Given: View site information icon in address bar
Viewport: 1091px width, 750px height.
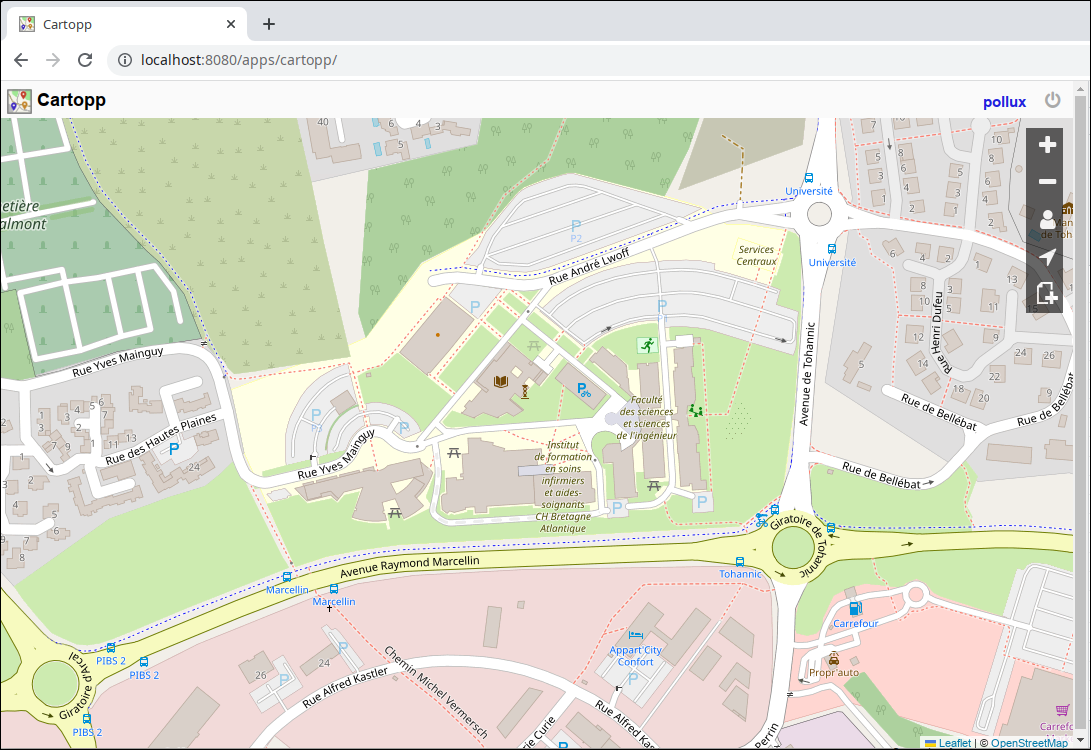Looking at the screenshot, I should tap(125, 60).
